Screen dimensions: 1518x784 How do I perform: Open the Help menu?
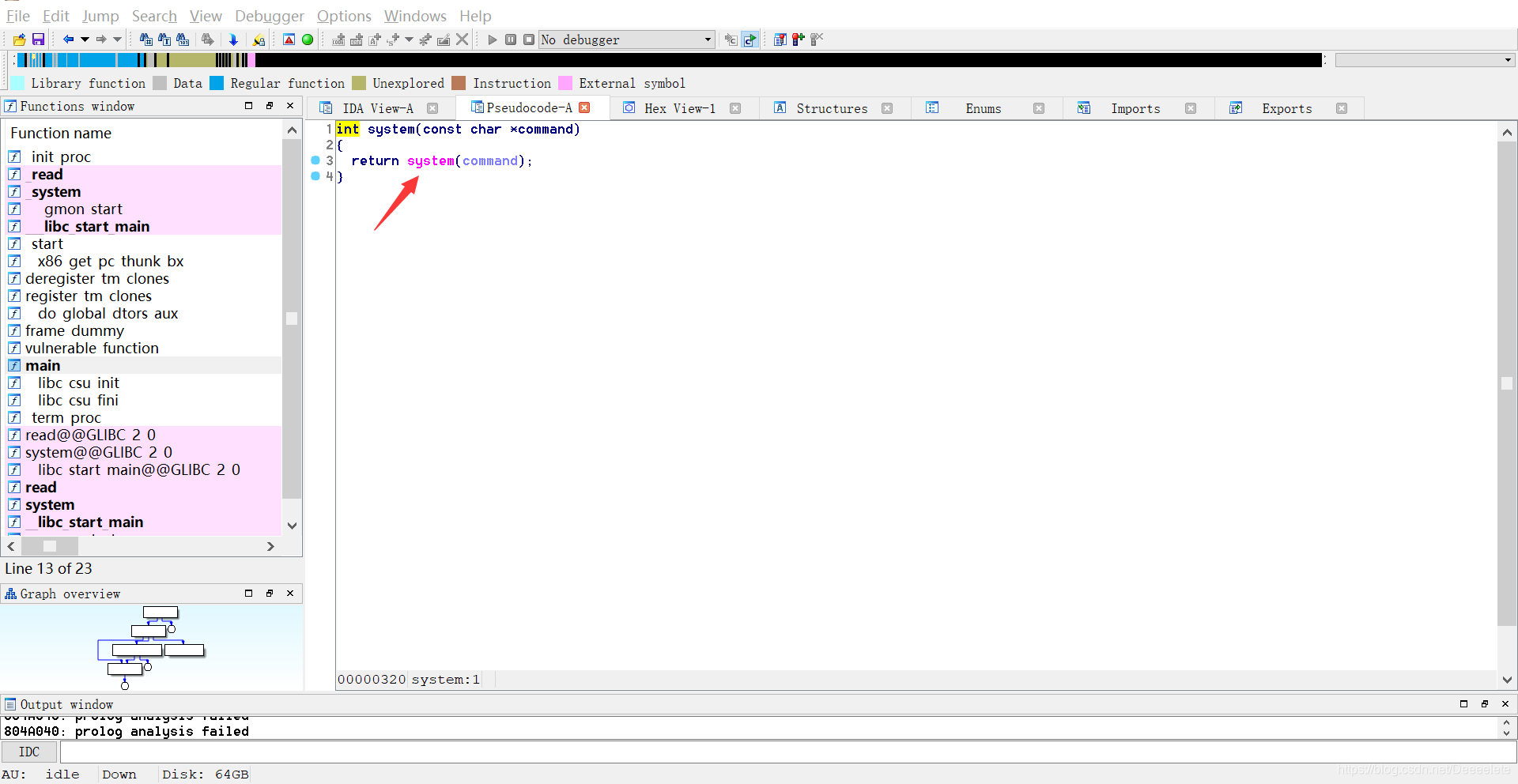[x=475, y=16]
